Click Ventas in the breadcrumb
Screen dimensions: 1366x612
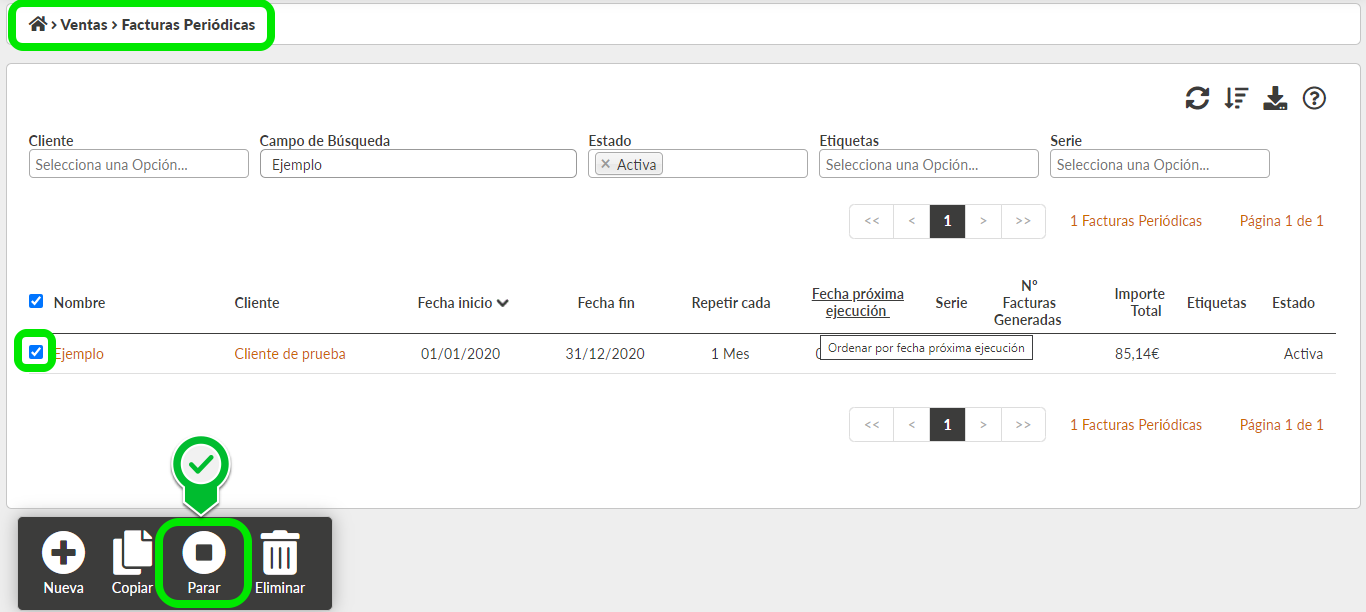click(x=84, y=24)
